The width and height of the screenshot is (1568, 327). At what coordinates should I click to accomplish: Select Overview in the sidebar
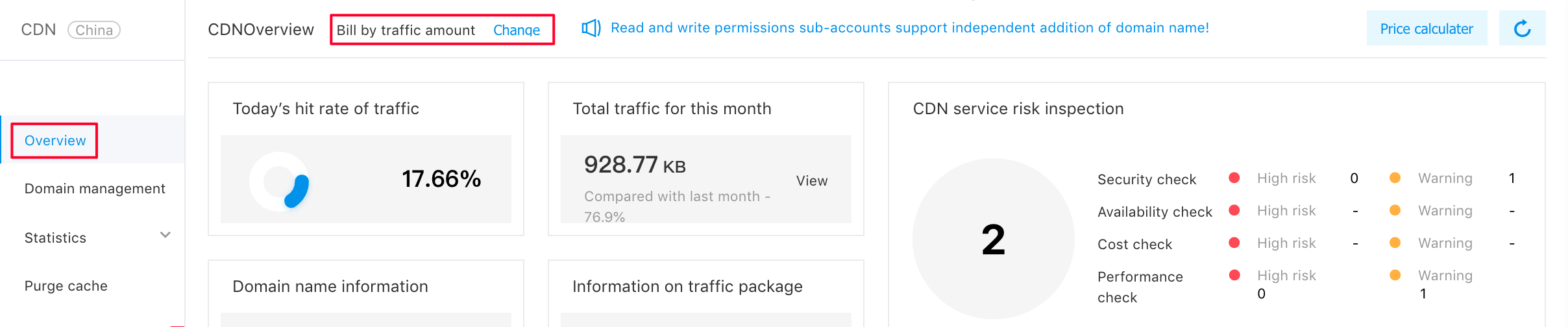pyautogui.click(x=55, y=141)
